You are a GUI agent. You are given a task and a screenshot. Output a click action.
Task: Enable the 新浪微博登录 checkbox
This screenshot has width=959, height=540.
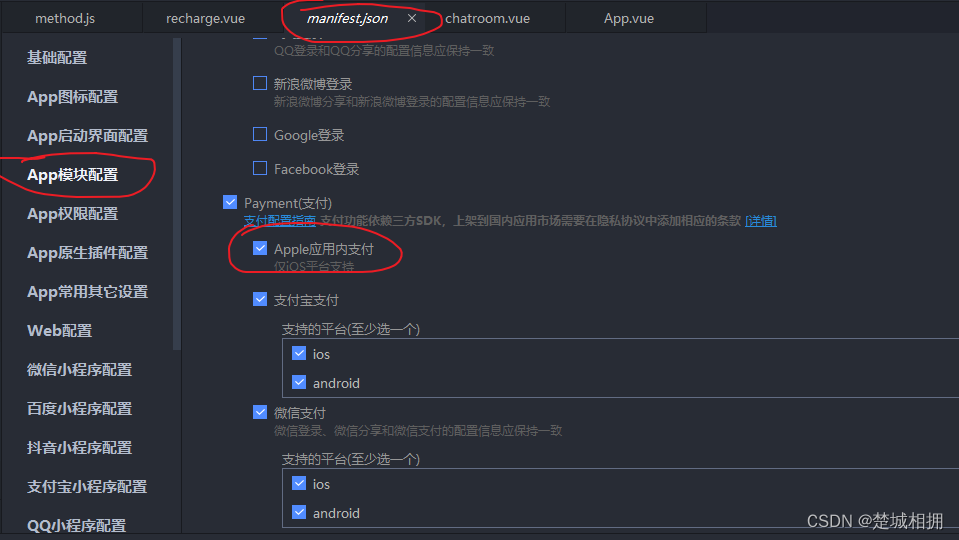pyautogui.click(x=260, y=83)
